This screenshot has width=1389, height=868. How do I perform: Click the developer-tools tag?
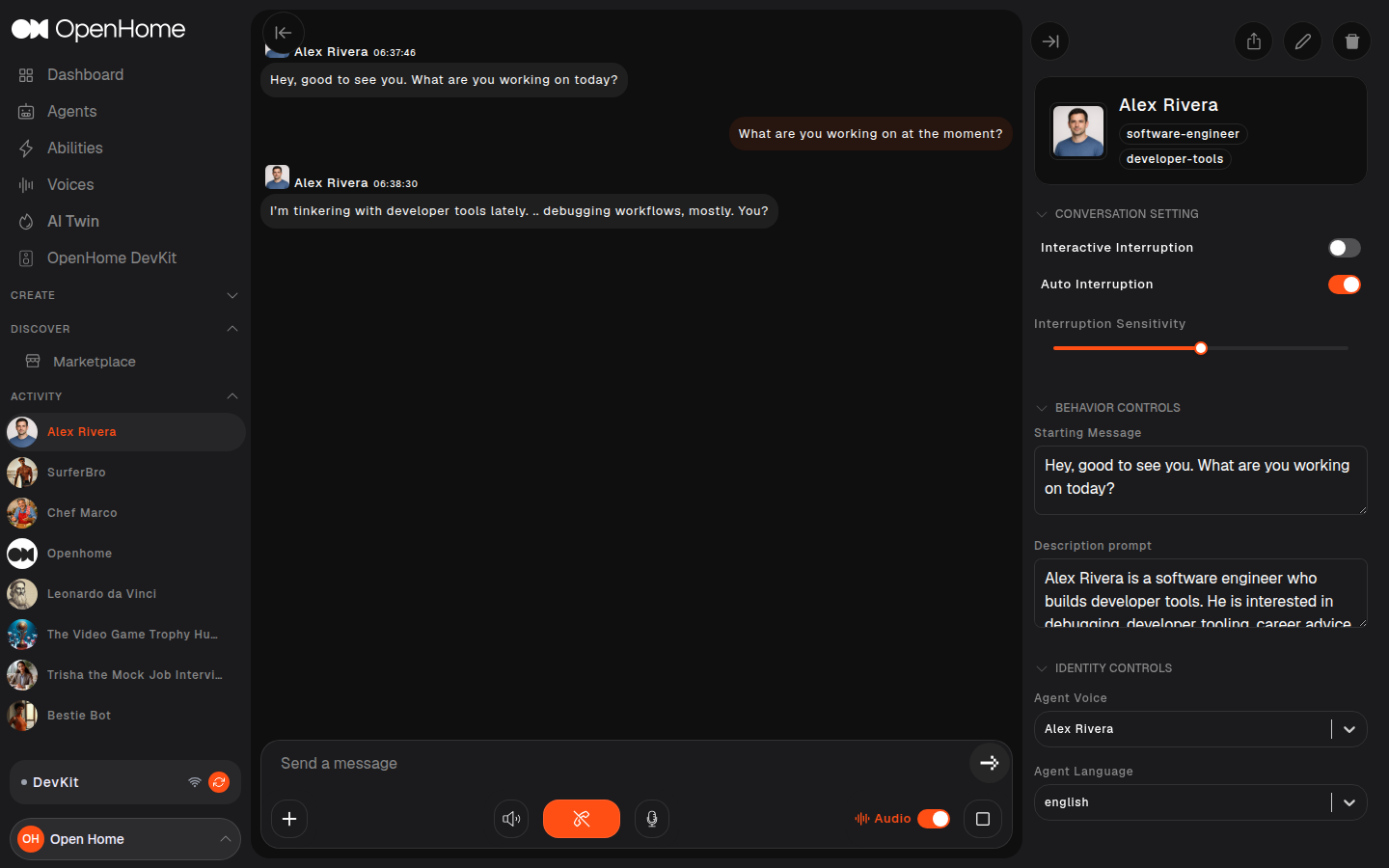point(1175,159)
